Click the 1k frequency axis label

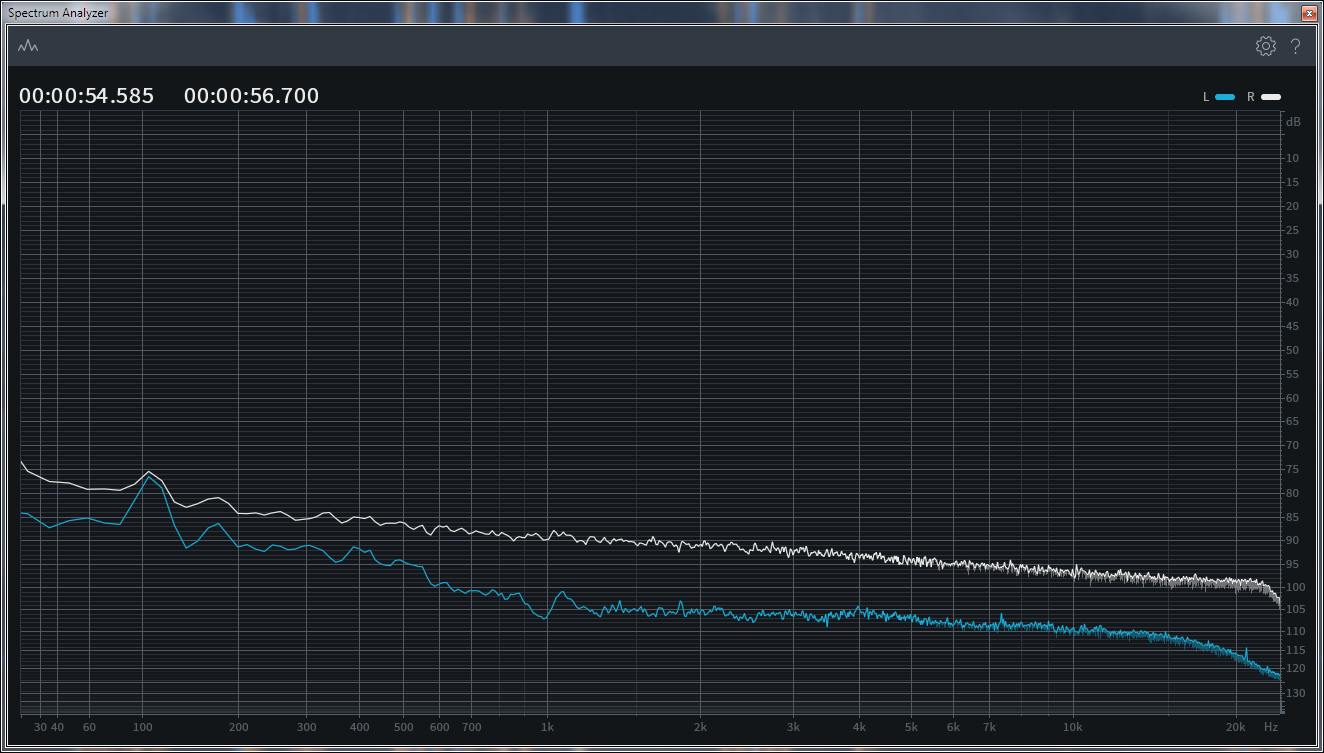(x=547, y=727)
